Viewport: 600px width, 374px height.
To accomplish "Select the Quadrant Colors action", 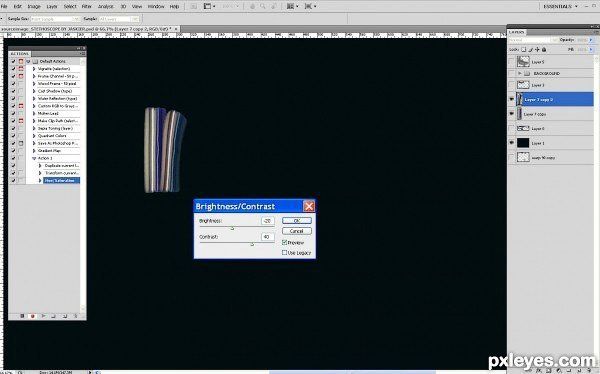I will (x=52, y=136).
